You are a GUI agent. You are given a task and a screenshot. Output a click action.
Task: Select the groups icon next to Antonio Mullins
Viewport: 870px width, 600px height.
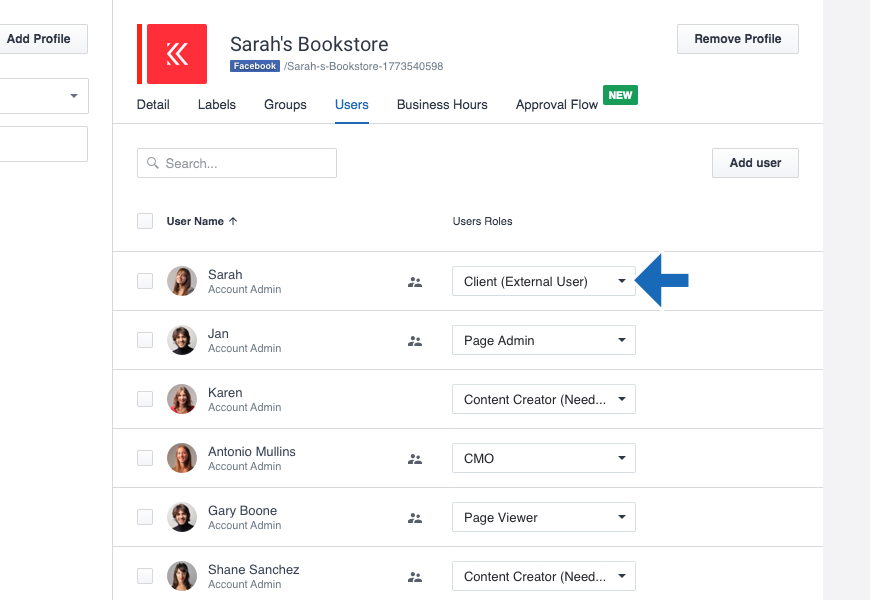click(x=415, y=459)
